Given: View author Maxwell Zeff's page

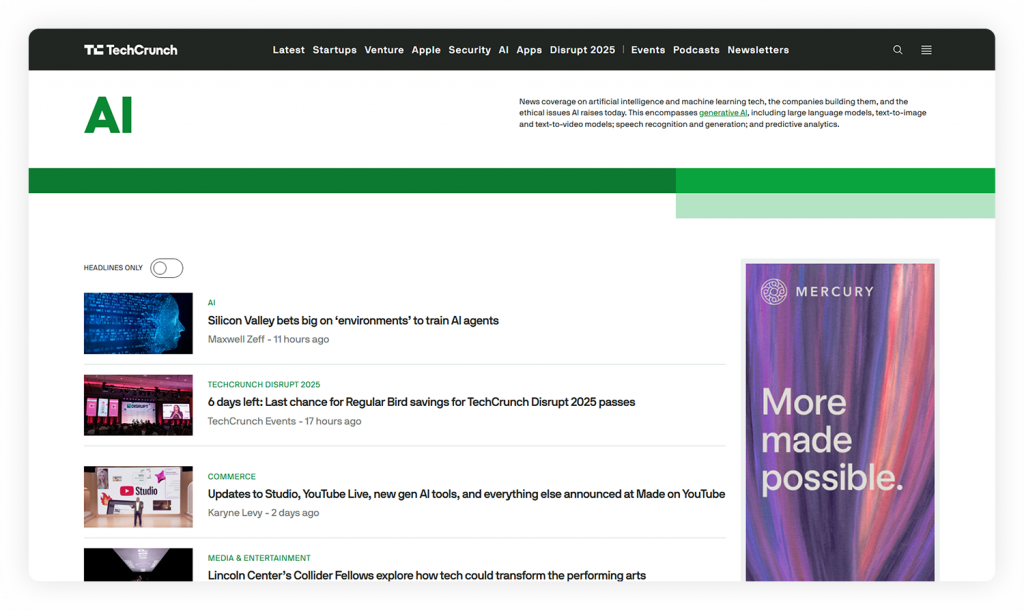Looking at the screenshot, I should pos(236,339).
